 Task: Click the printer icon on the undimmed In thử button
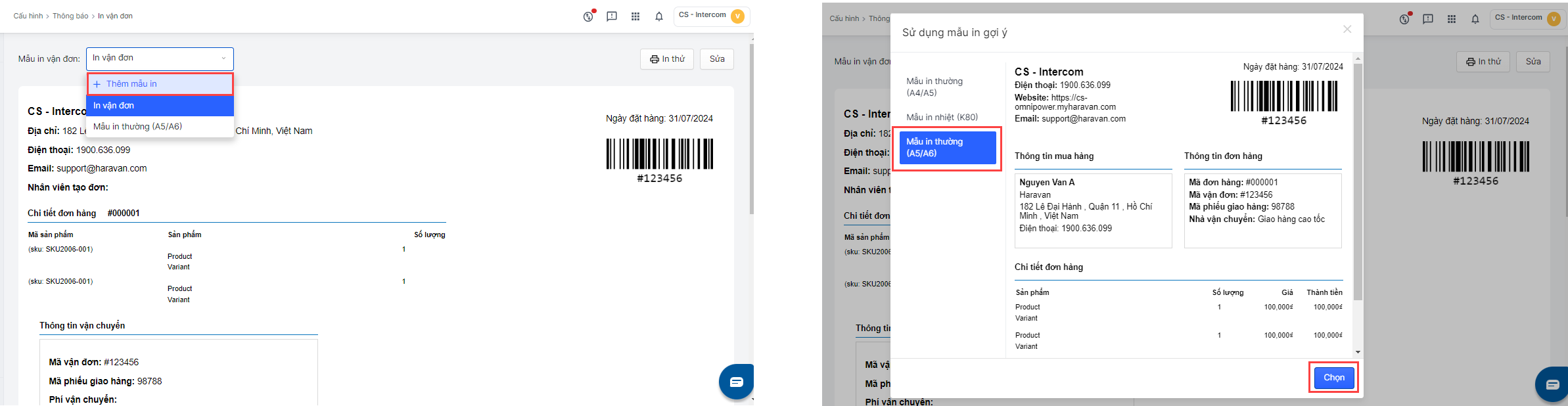pos(655,59)
